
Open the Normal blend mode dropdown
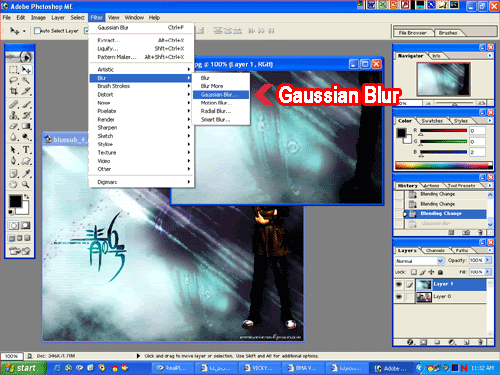point(420,261)
